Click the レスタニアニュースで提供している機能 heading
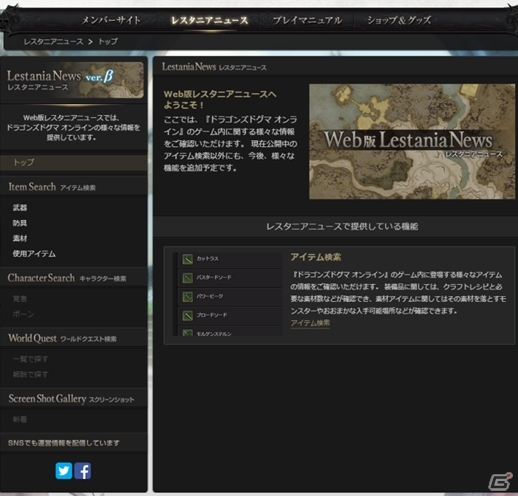The height and width of the screenshot is (496, 518). (342, 227)
